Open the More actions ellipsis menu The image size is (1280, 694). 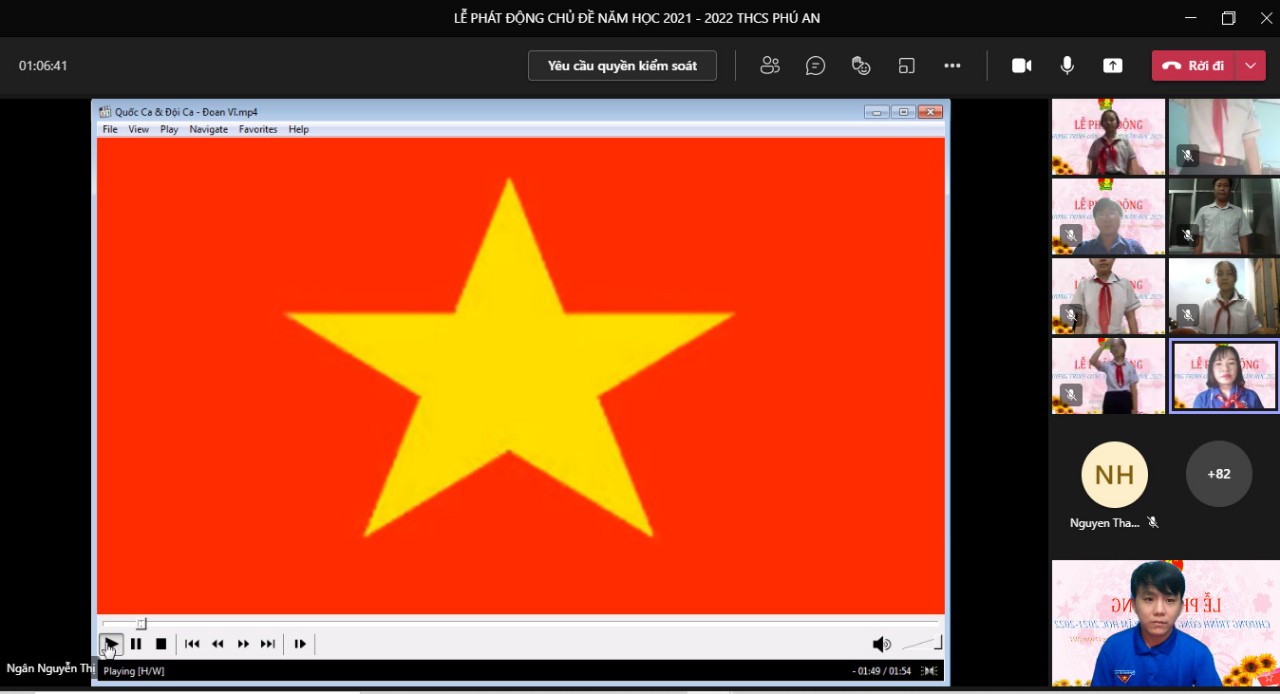(x=952, y=66)
